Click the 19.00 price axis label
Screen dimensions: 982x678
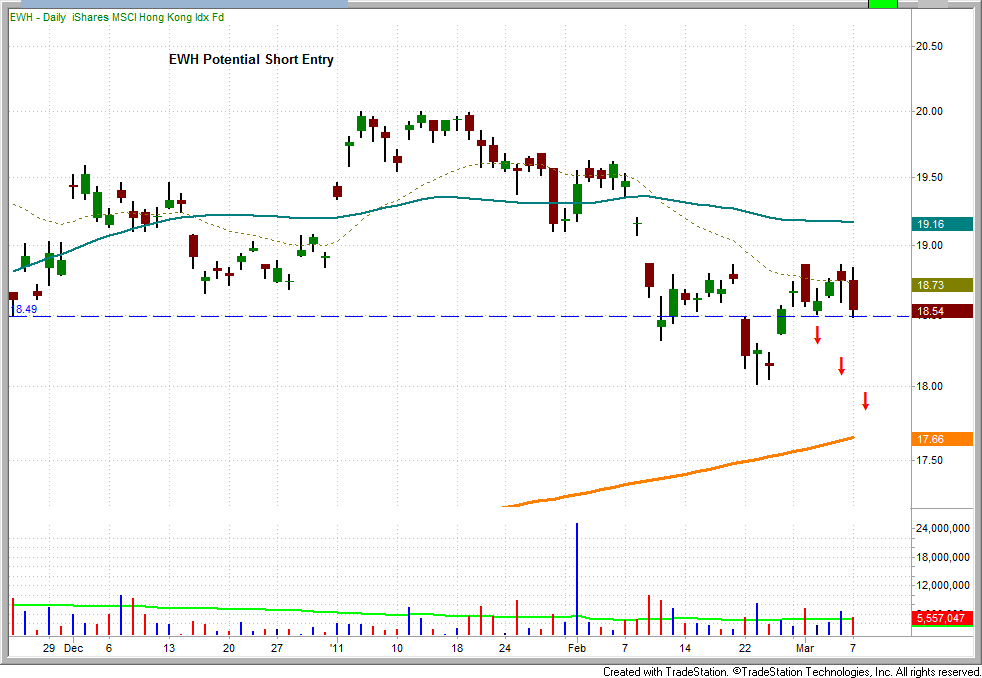(x=928, y=245)
